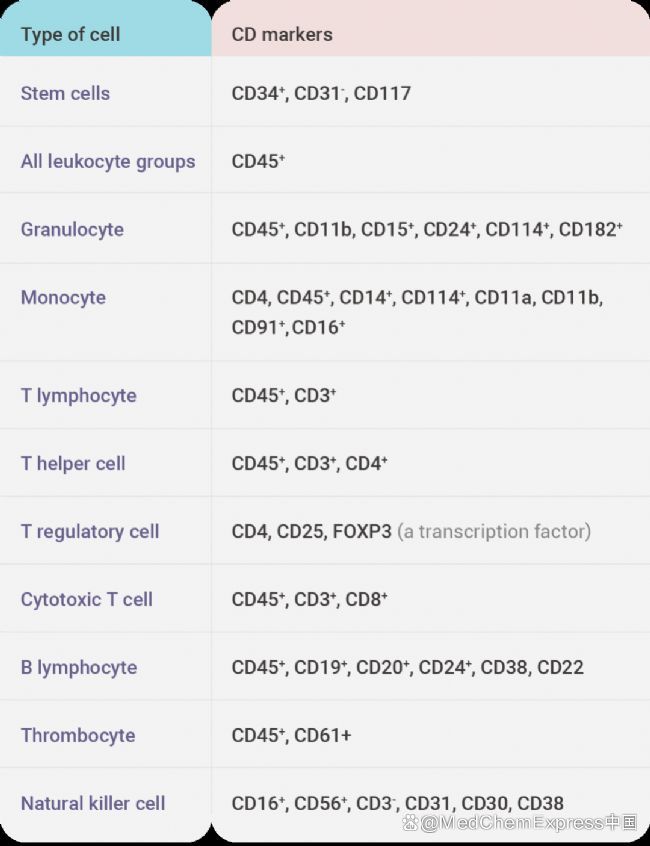650x846 pixels.
Task: Click the 'T helper cell' label
Action: (73, 463)
